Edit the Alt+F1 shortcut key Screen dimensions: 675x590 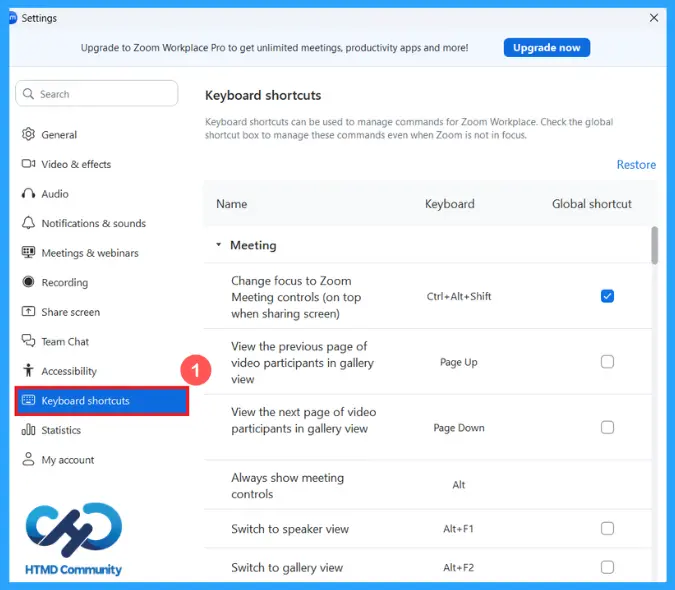tap(458, 528)
